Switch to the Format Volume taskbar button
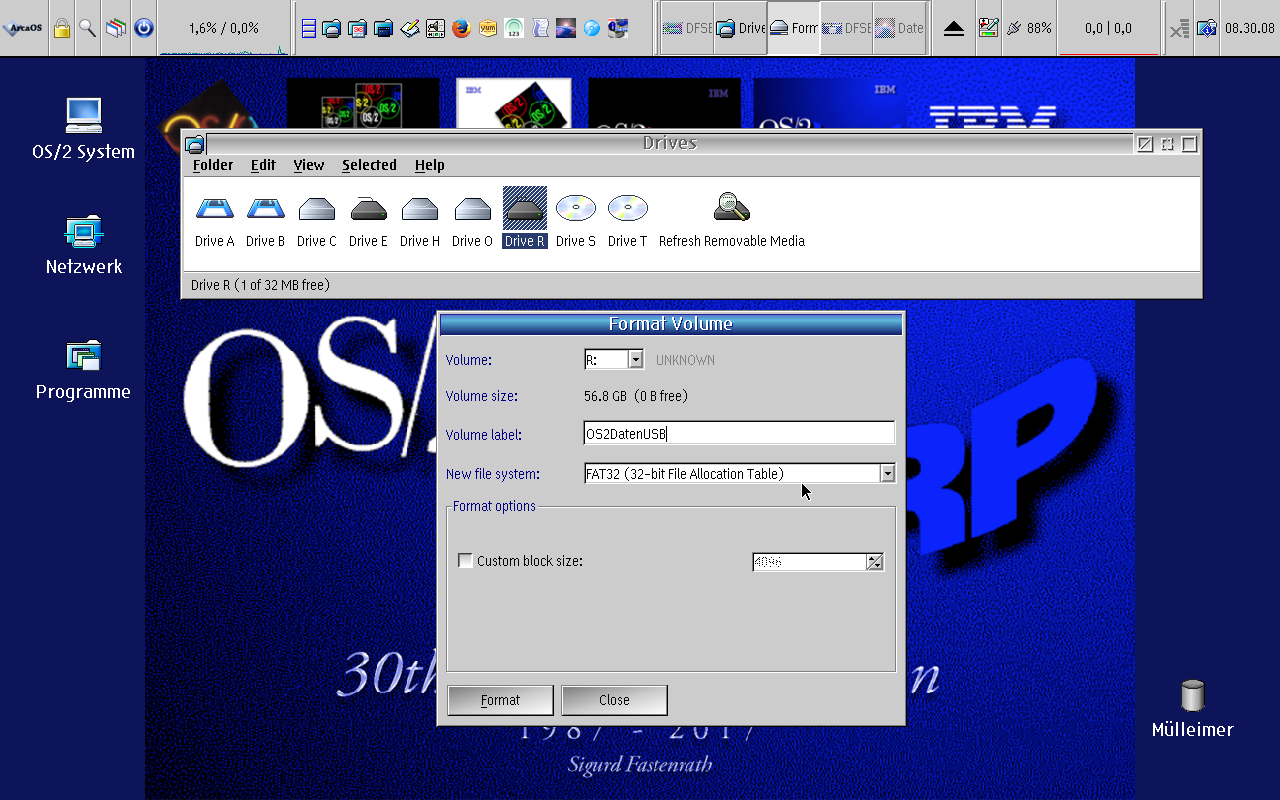This screenshot has width=1280, height=800. (794, 28)
